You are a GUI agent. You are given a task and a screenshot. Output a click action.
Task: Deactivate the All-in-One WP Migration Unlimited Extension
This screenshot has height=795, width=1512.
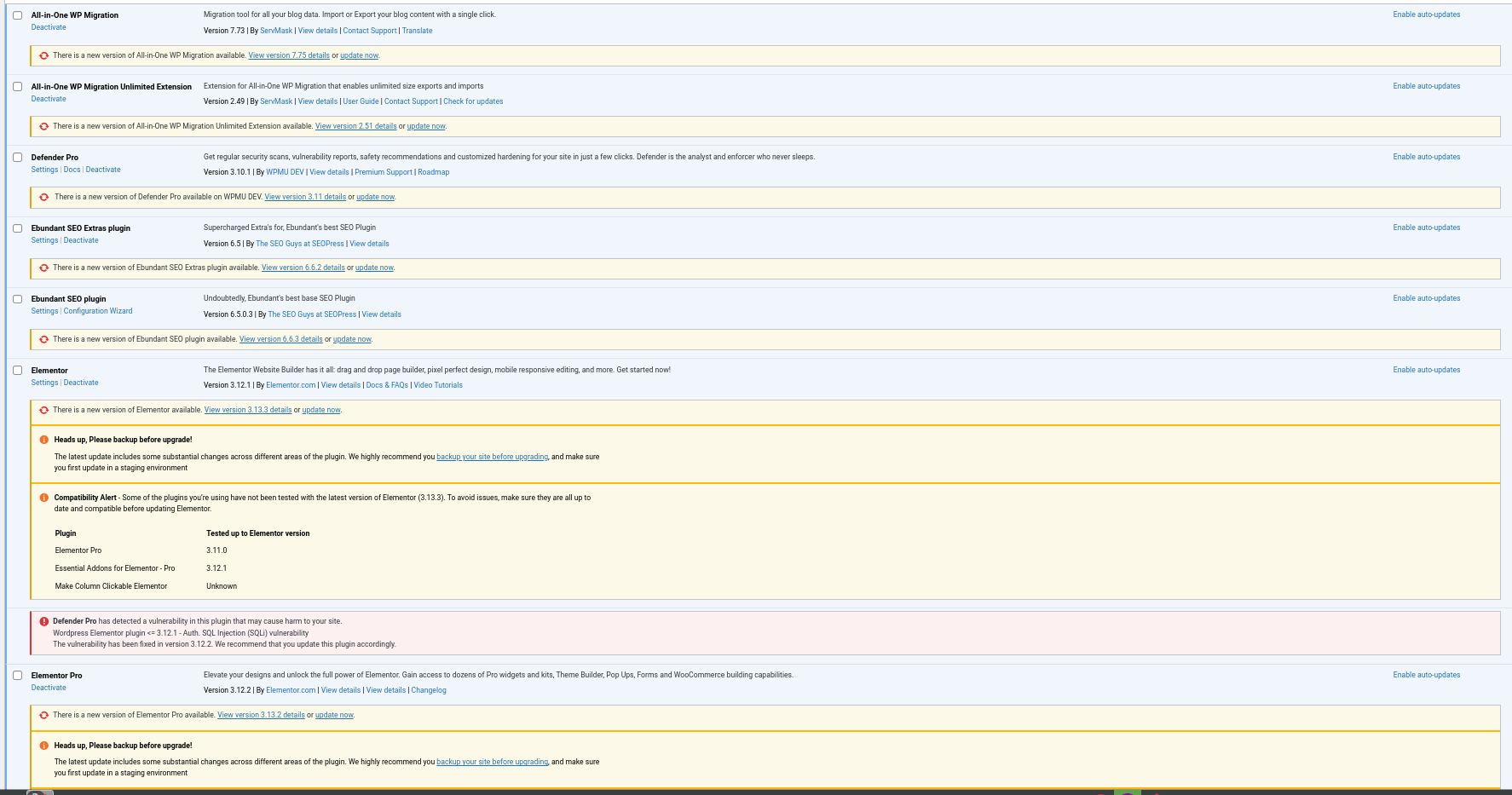pos(49,99)
